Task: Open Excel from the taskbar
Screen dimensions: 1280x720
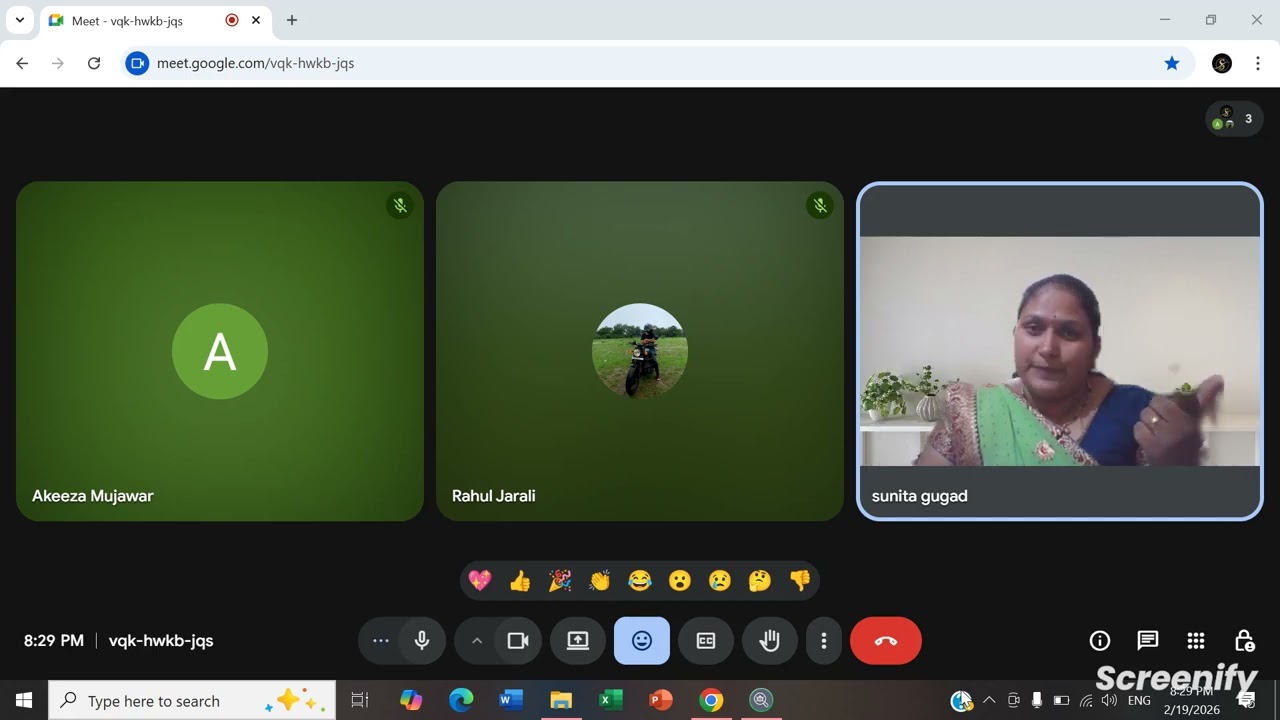Action: [x=611, y=700]
